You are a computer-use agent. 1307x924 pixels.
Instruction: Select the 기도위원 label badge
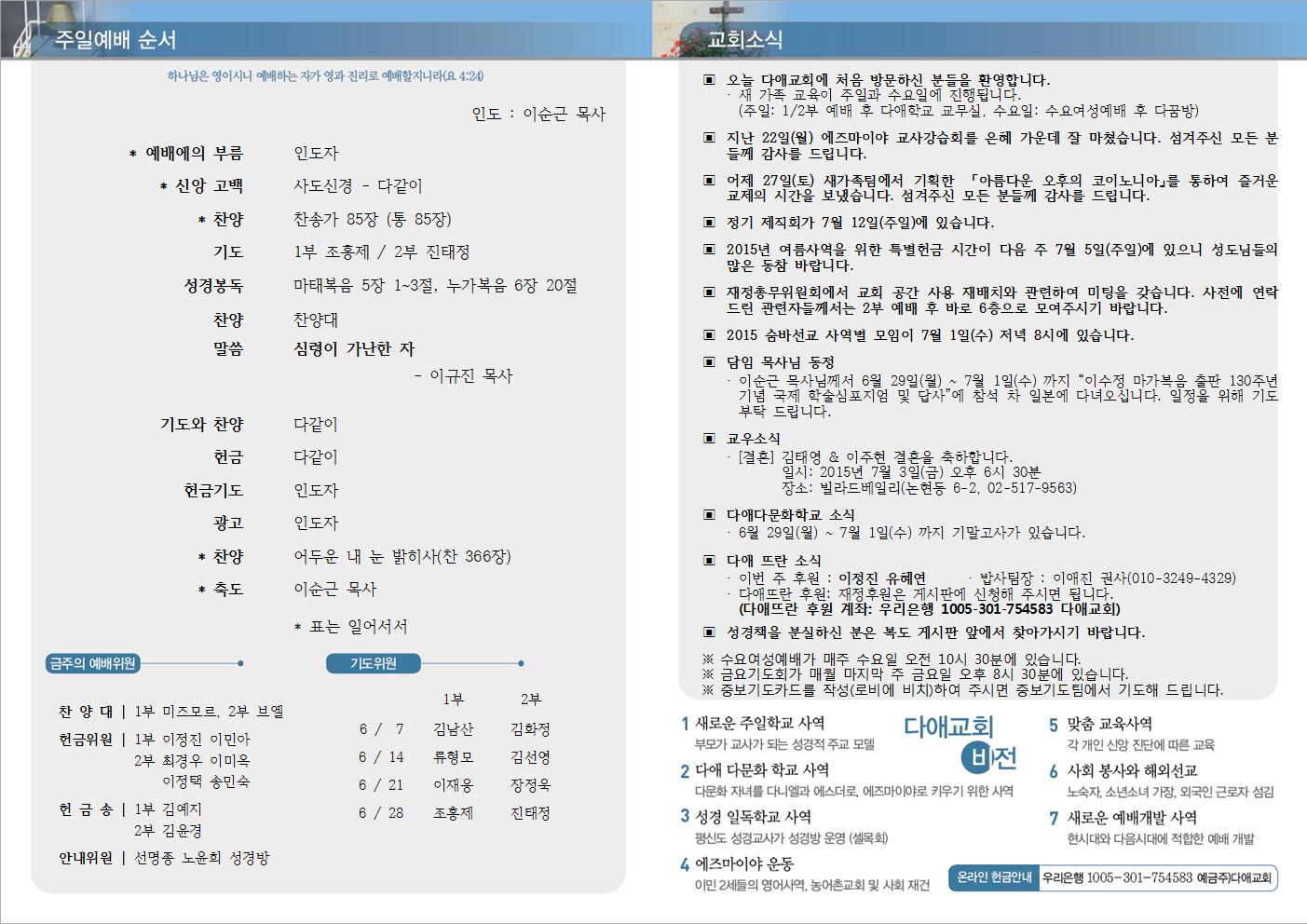tap(373, 663)
